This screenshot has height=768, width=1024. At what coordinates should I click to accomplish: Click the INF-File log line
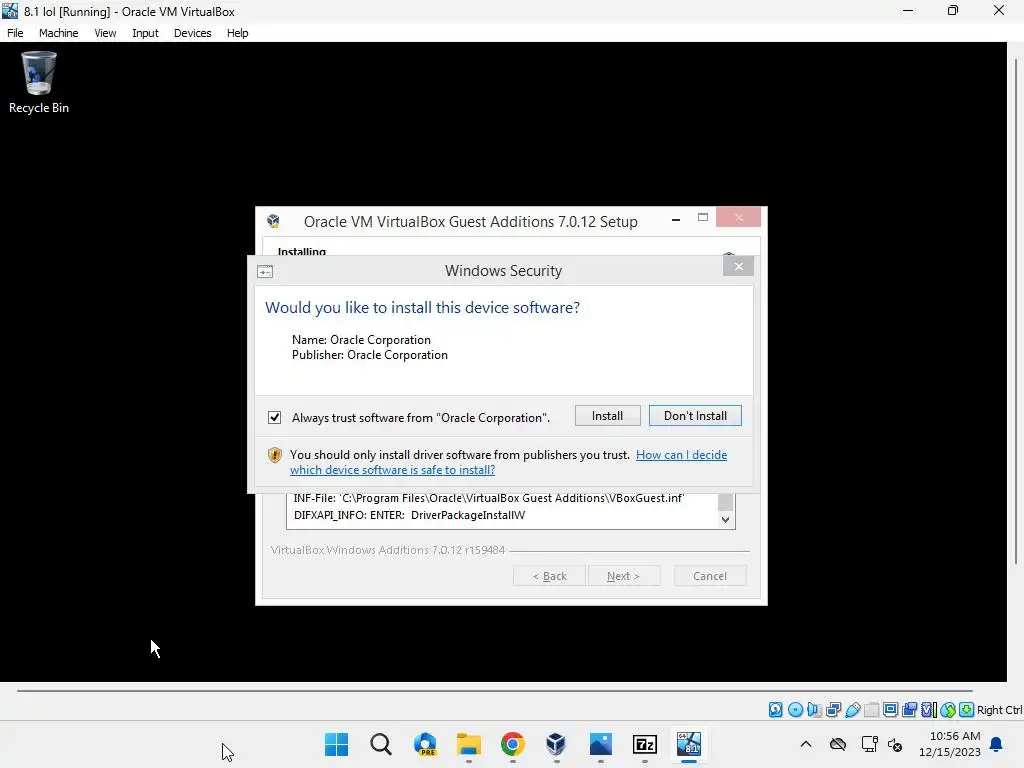(489, 498)
